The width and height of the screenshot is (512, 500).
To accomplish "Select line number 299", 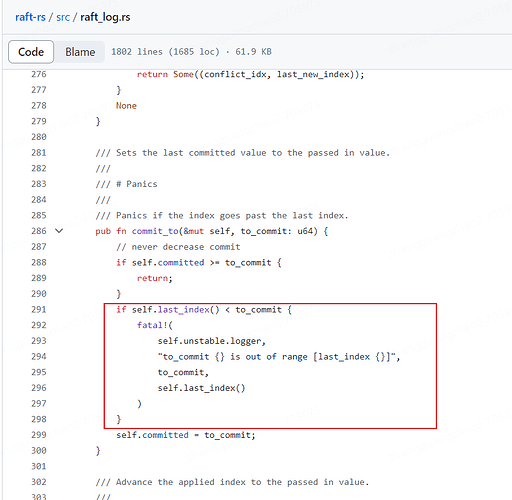I will point(39,435).
